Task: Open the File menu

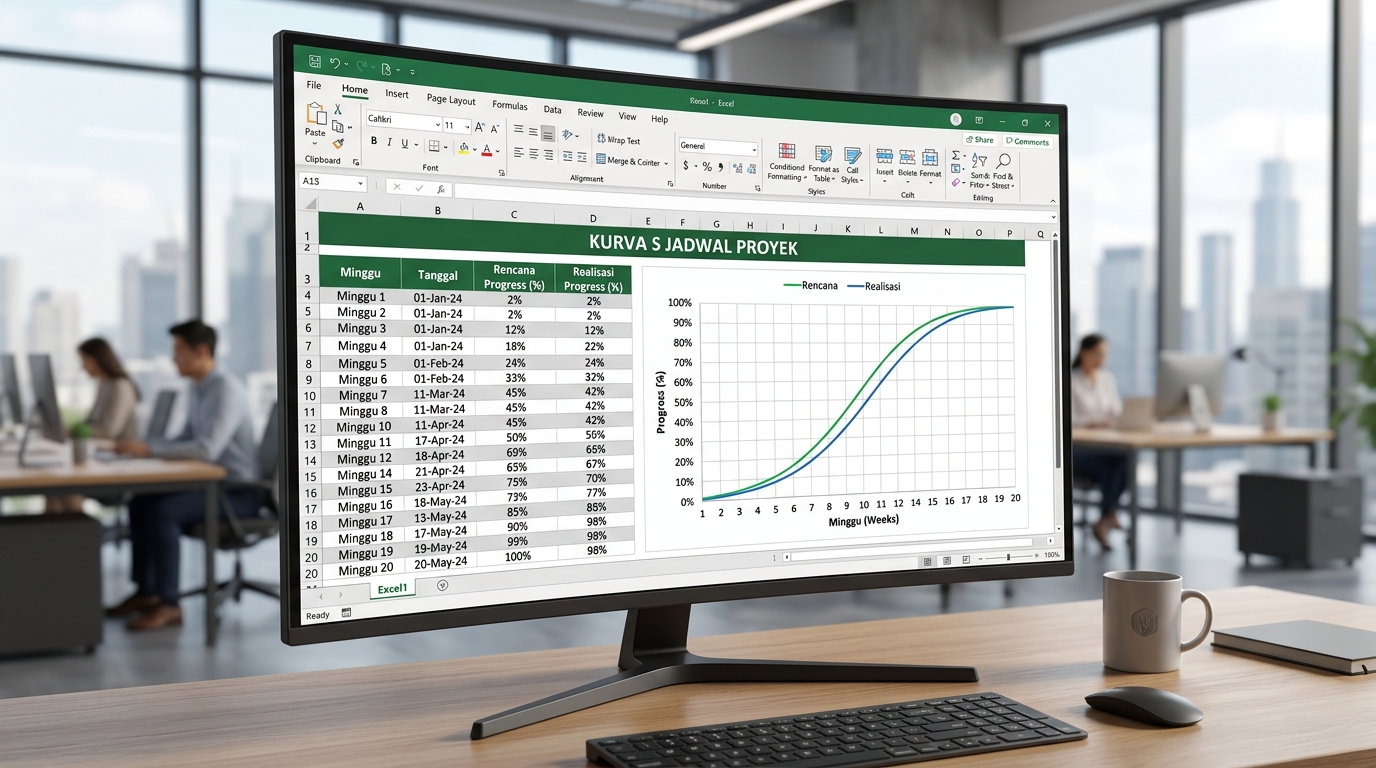Action: (x=314, y=85)
